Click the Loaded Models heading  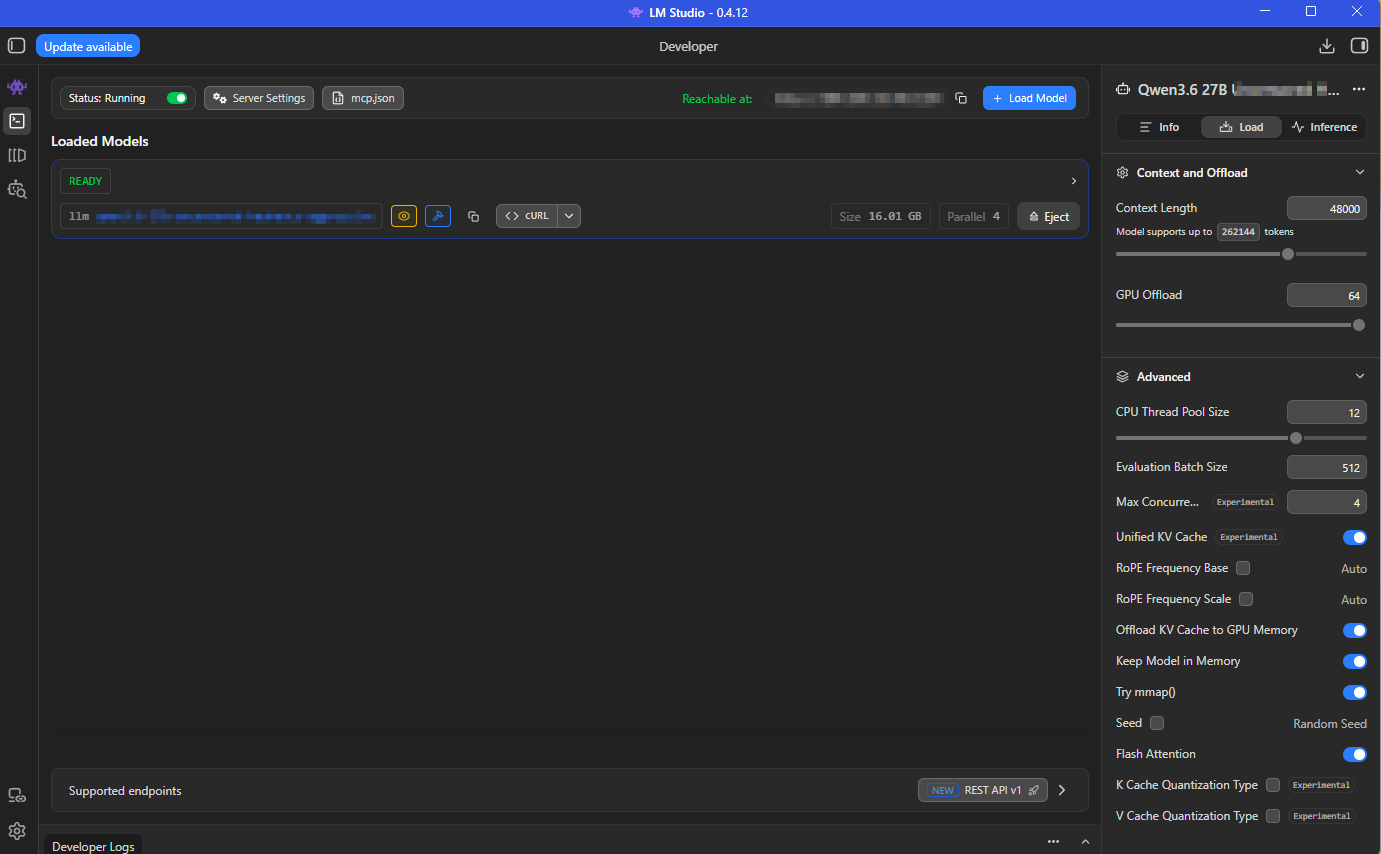[100, 141]
